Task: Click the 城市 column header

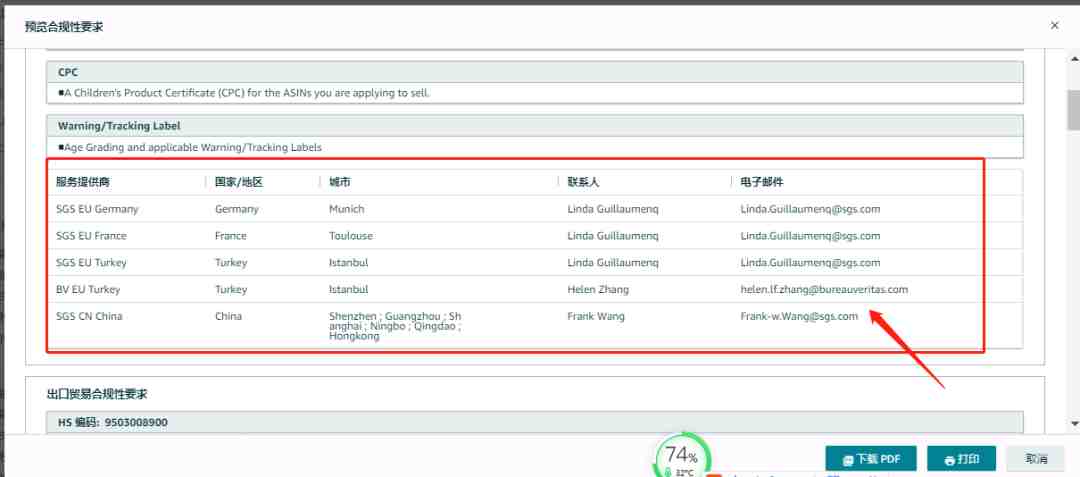Action: click(x=339, y=182)
